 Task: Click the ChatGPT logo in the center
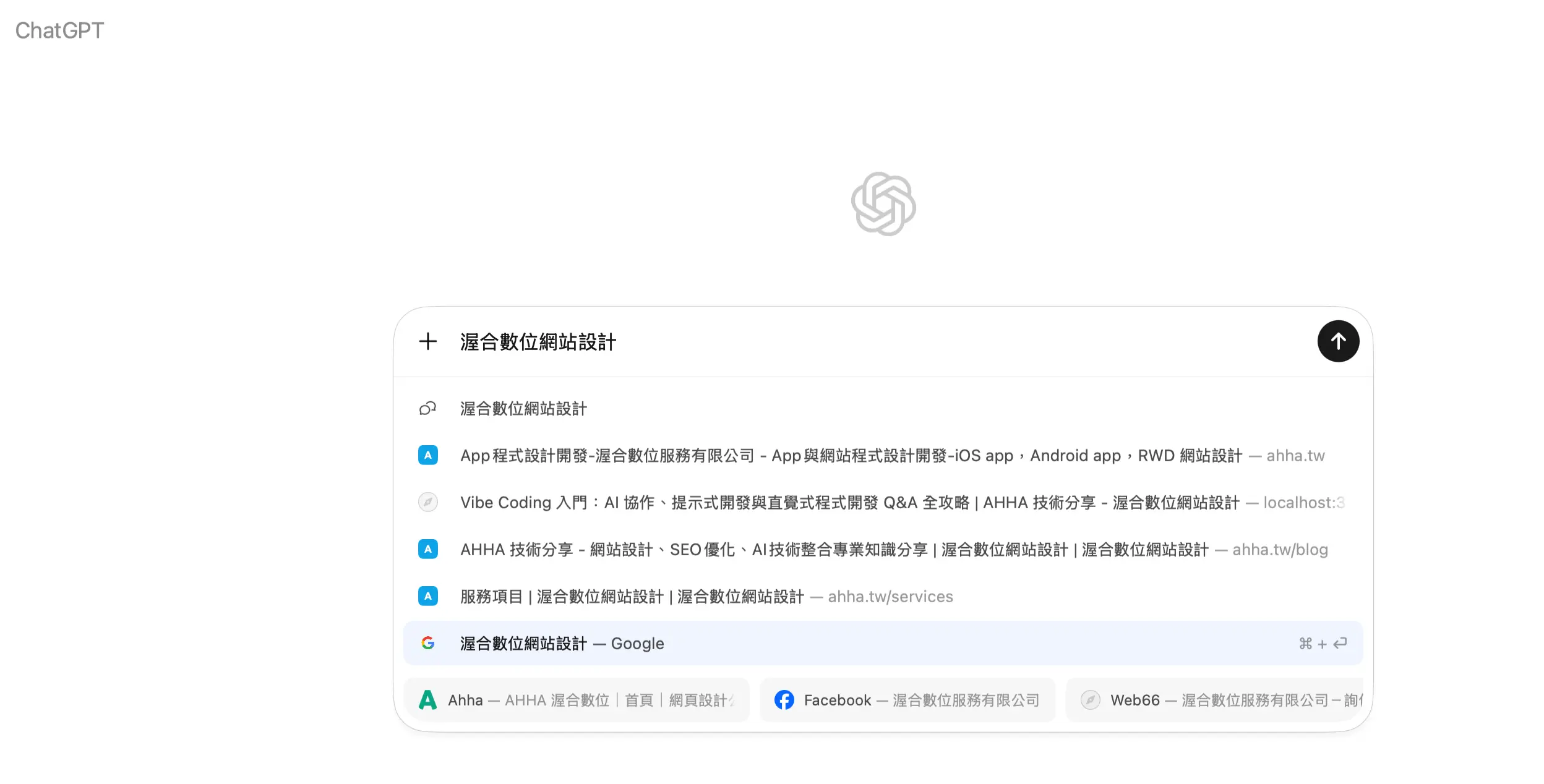(883, 204)
